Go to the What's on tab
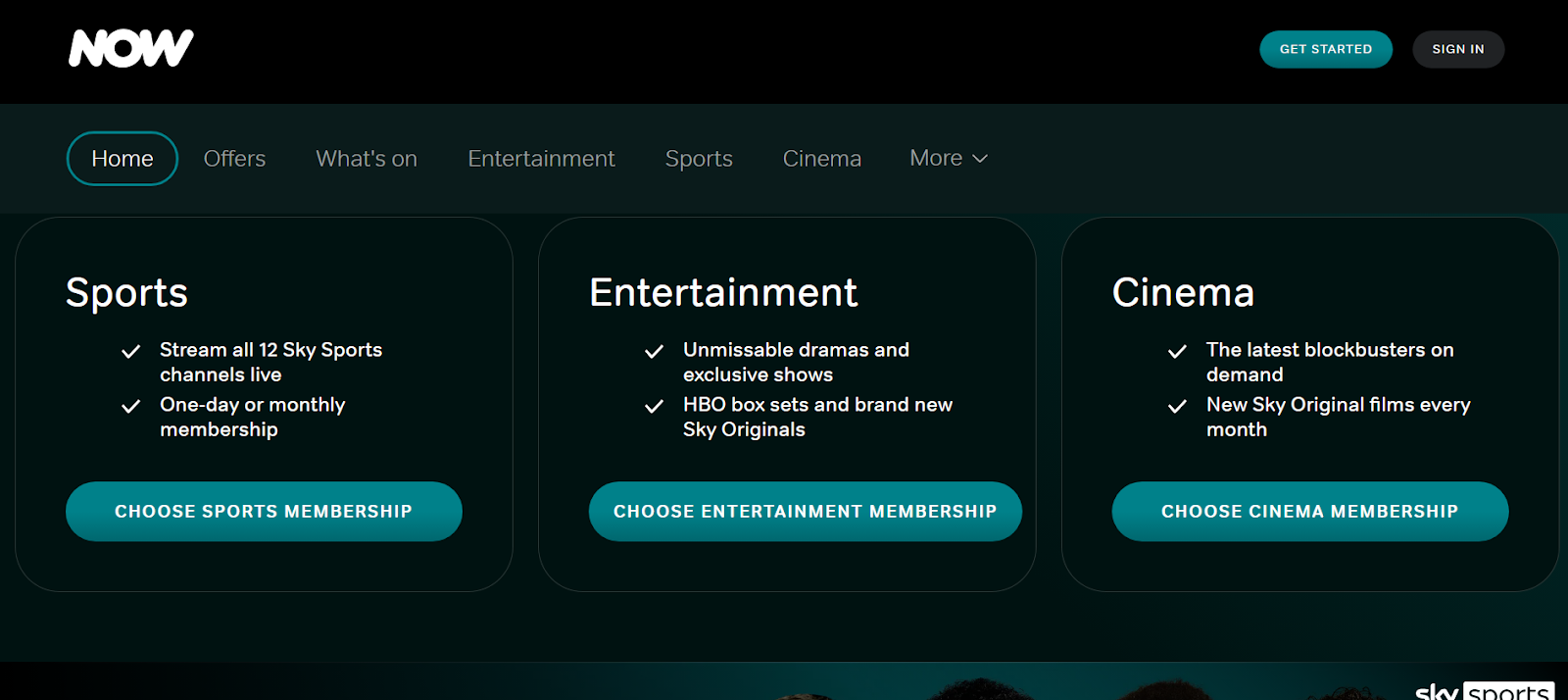 [367, 159]
